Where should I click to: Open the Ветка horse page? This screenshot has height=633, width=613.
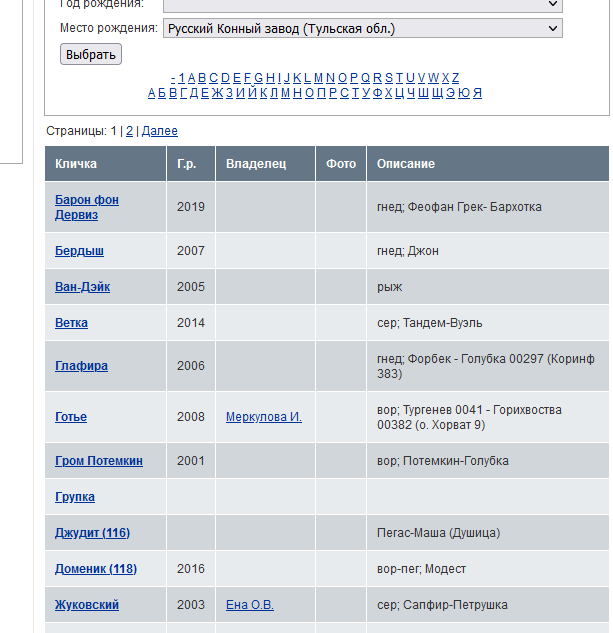[71, 323]
